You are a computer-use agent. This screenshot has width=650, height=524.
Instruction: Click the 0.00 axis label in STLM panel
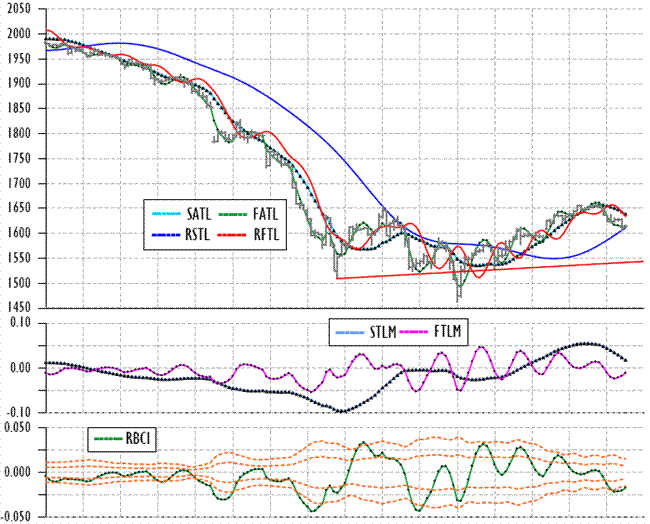click(21, 368)
